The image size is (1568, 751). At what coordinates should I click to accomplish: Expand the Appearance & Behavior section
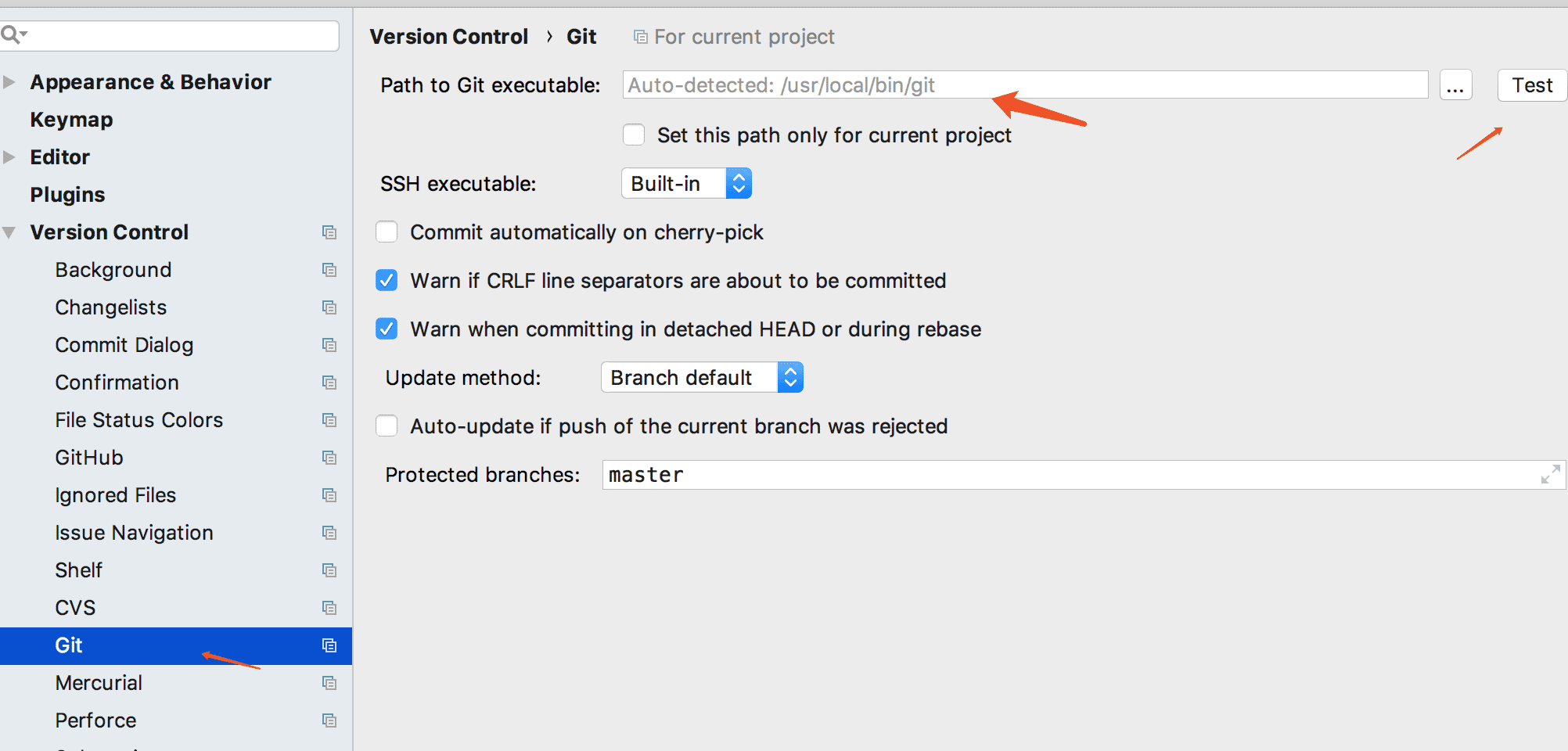pos(9,82)
